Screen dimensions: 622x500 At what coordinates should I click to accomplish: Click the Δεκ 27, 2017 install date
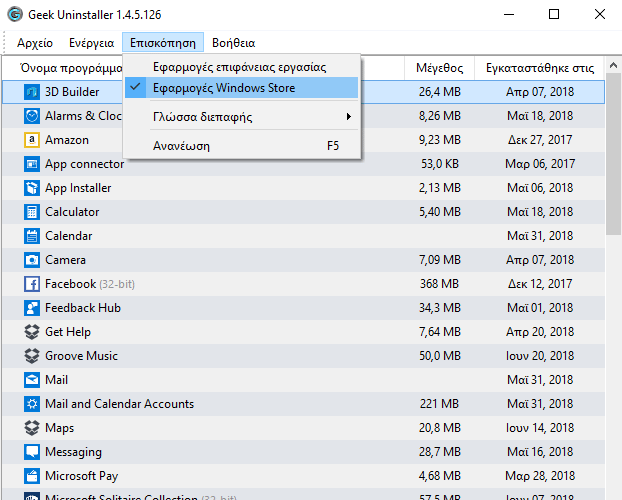coord(540,140)
